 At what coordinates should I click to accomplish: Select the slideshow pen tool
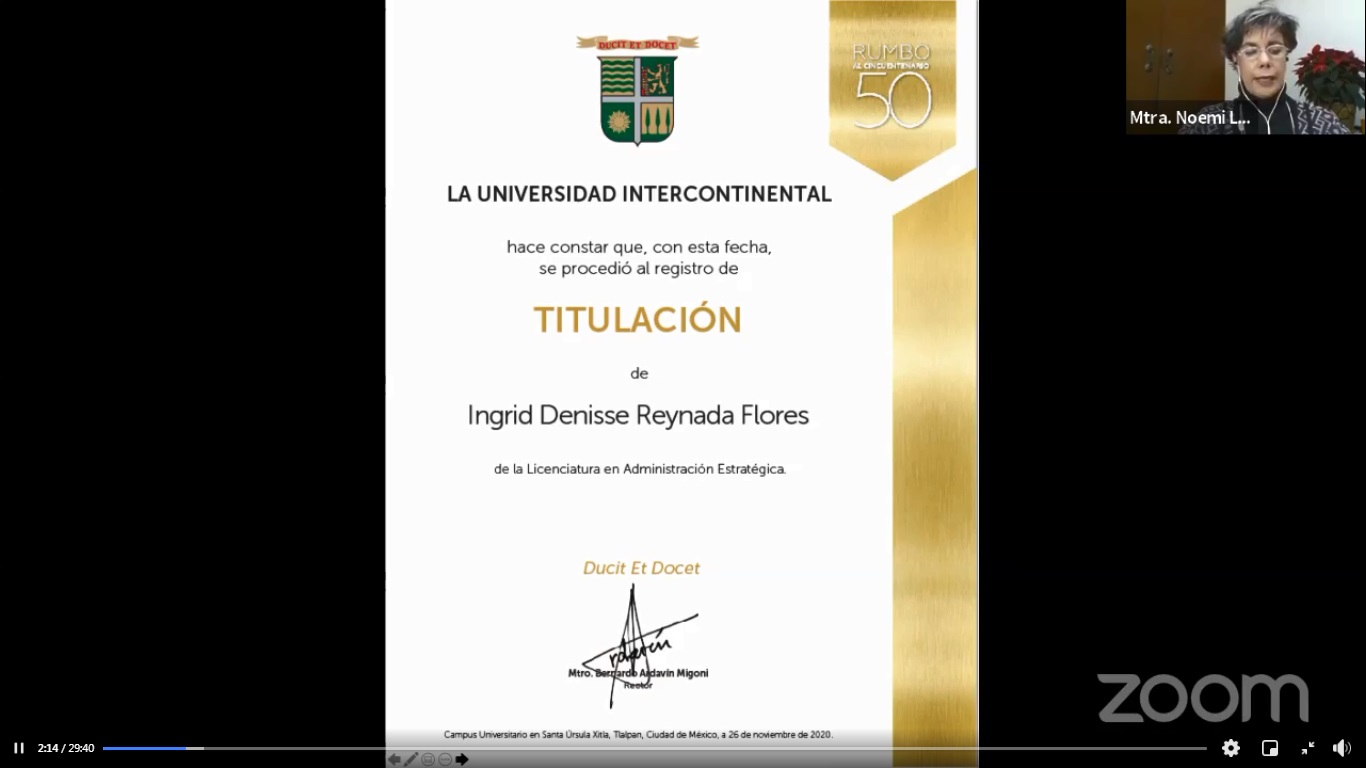411,760
